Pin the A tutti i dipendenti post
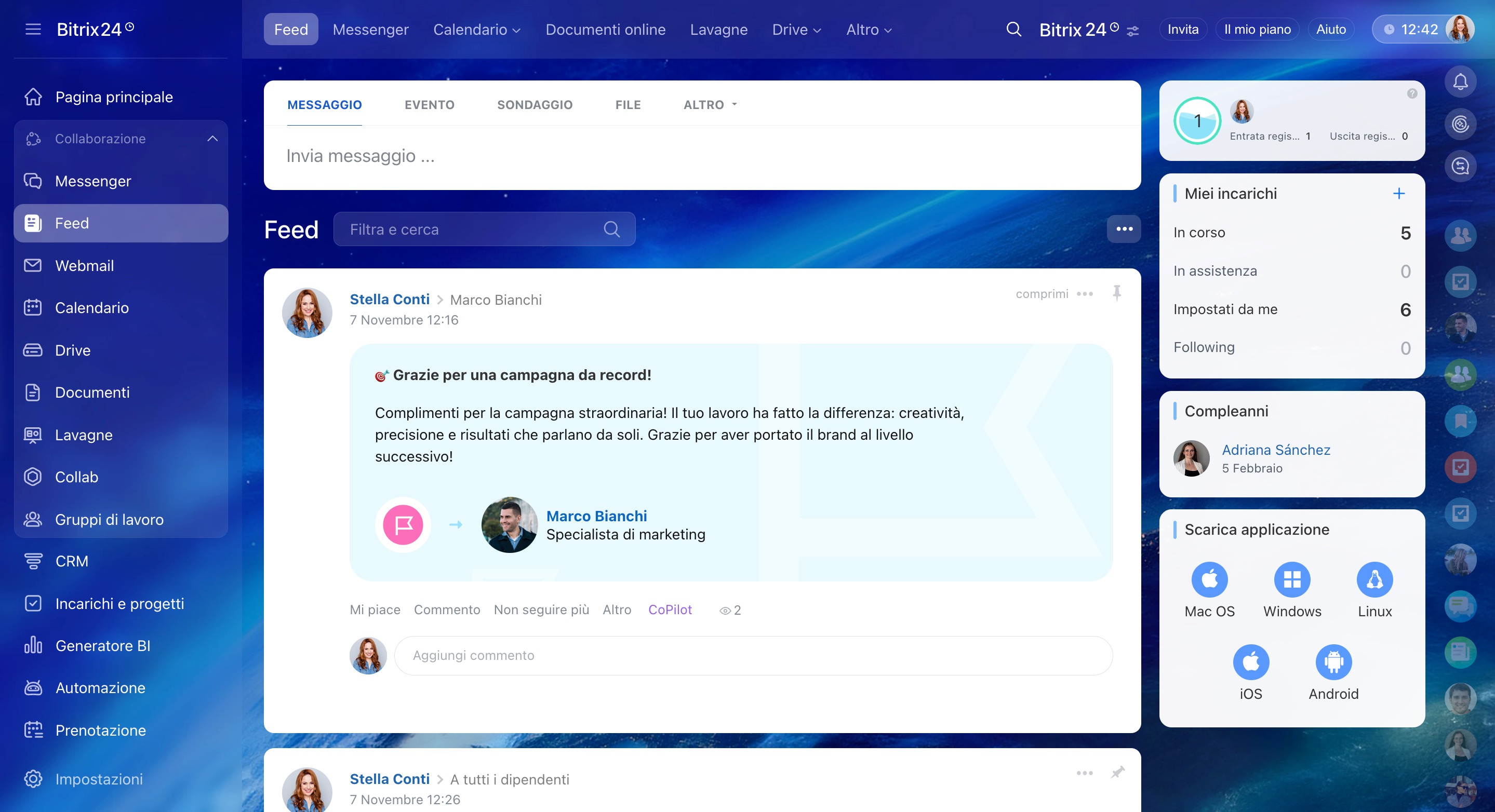 point(1117,773)
